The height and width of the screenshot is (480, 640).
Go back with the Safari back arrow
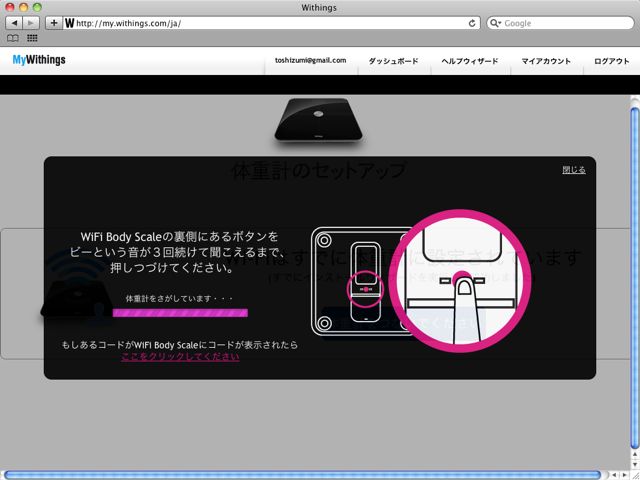click(14, 23)
